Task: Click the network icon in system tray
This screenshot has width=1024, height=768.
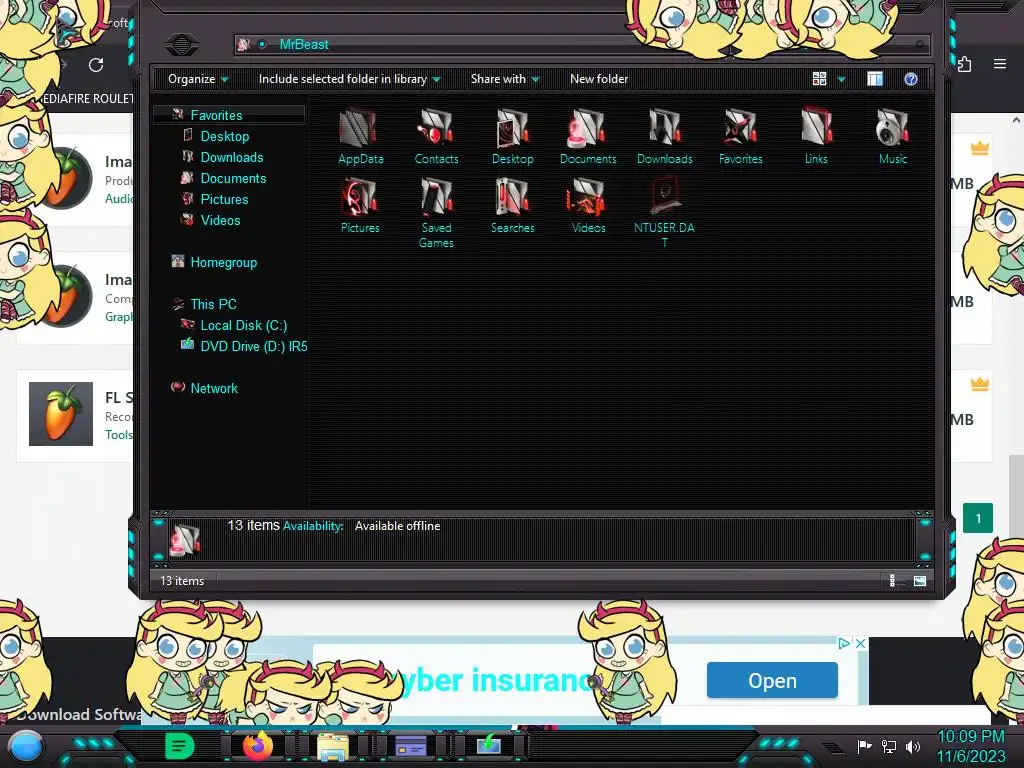Action: (889, 746)
